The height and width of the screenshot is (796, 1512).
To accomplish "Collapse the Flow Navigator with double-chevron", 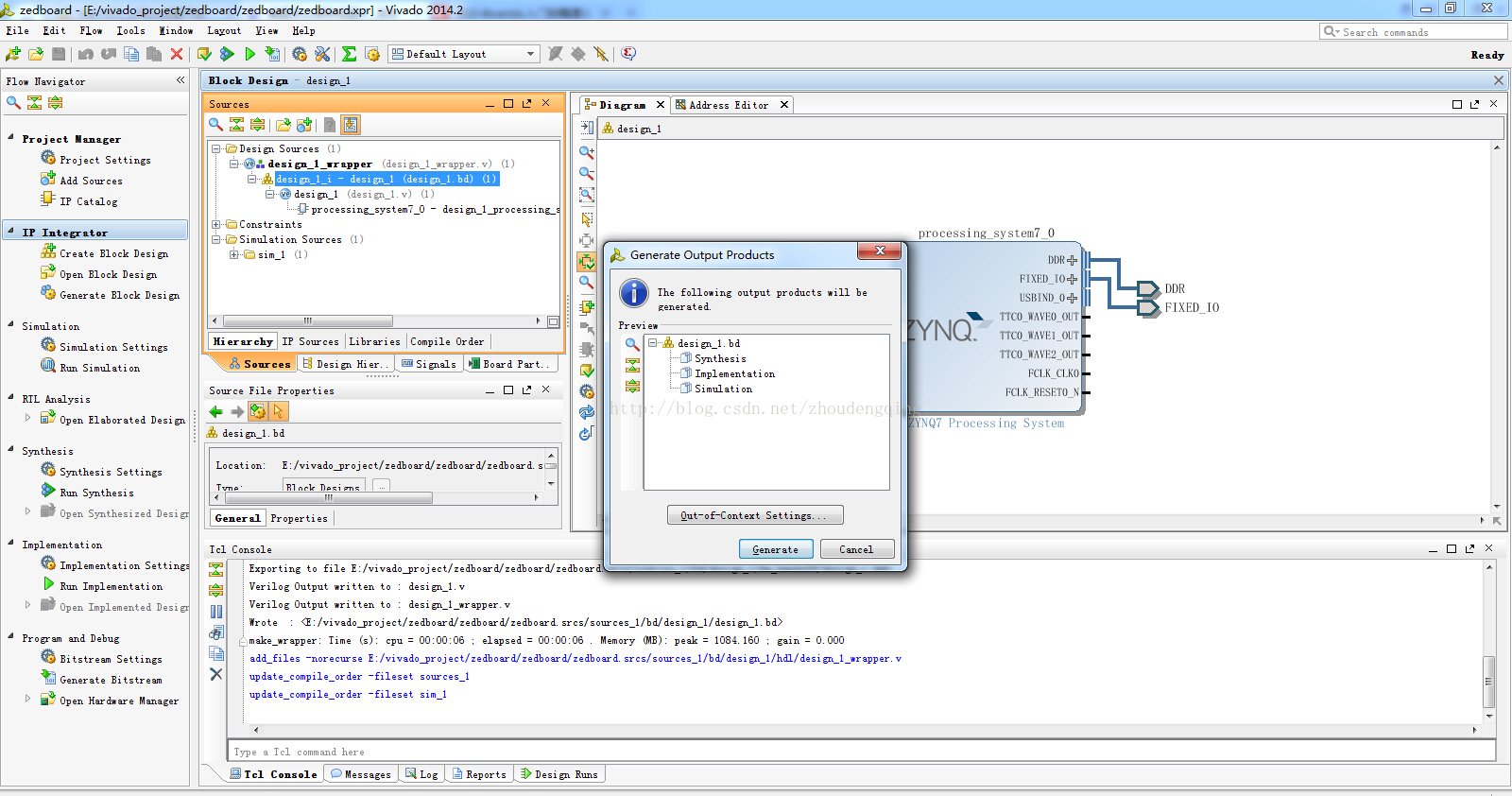I will 180,80.
